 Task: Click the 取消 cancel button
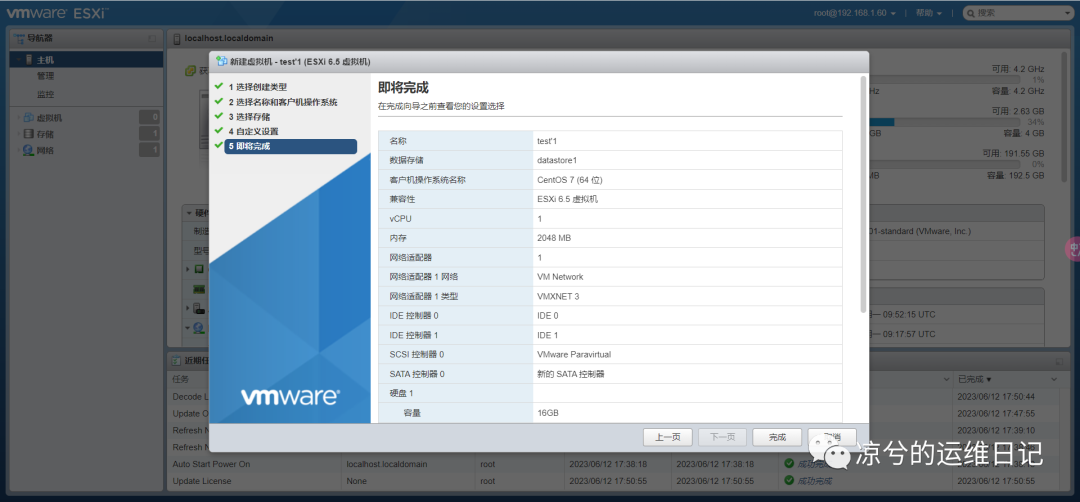click(832, 437)
